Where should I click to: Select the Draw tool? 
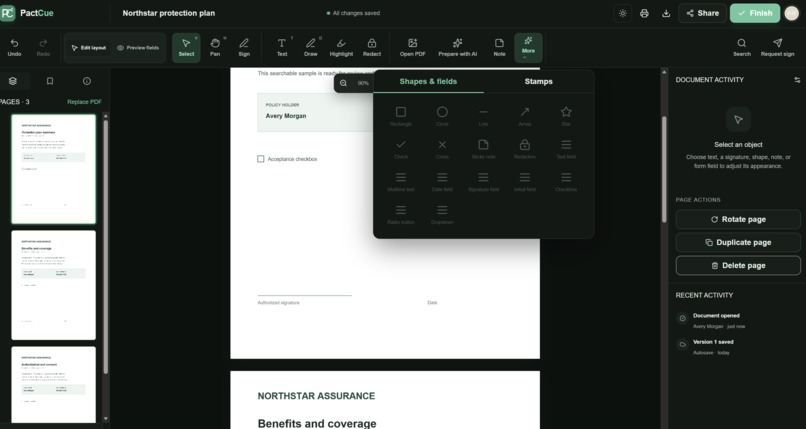tap(310, 48)
